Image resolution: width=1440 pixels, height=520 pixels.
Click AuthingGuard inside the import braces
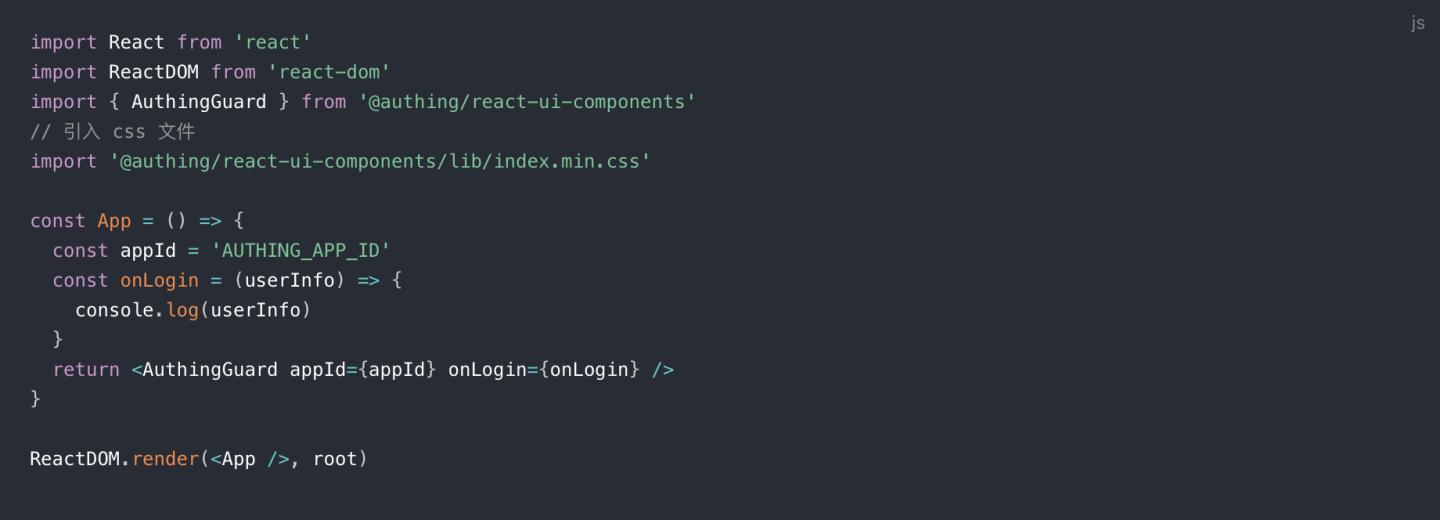tap(199, 102)
